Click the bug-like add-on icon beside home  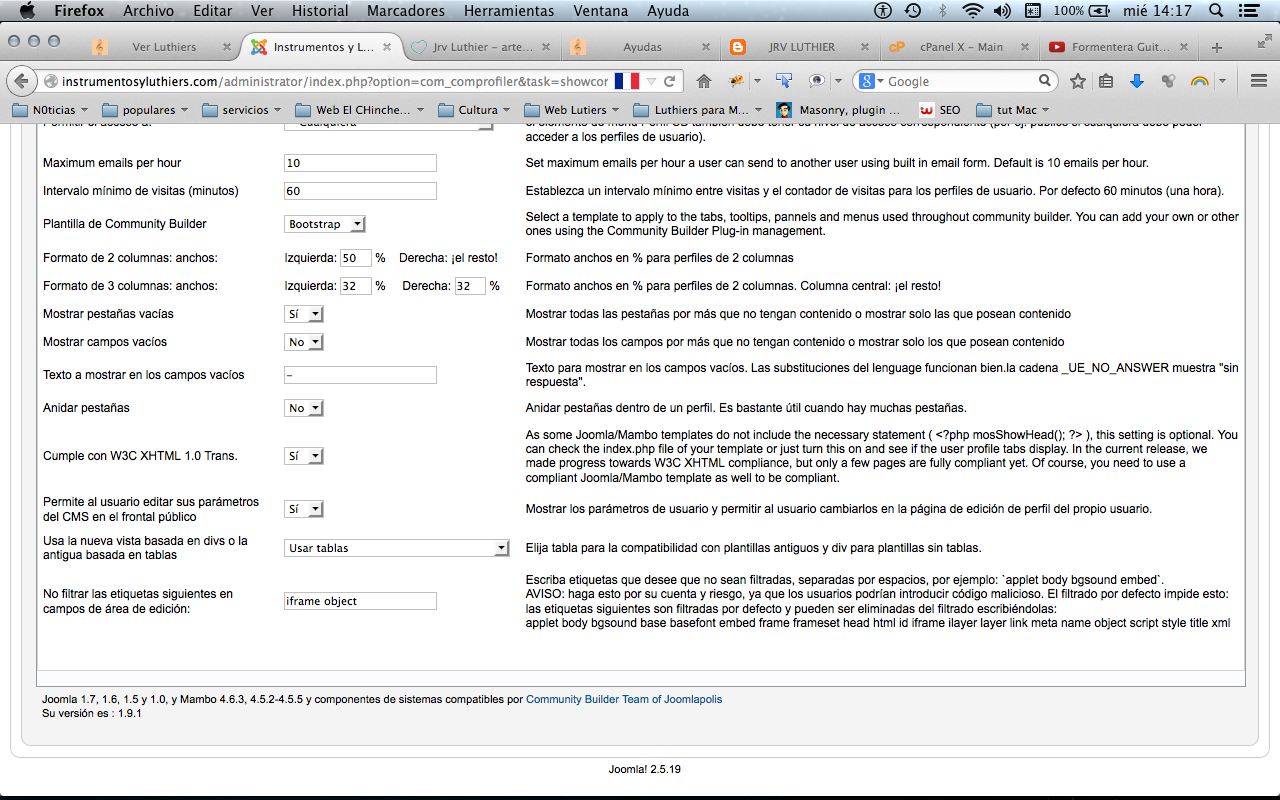pyautogui.click(x=737, y=81)
